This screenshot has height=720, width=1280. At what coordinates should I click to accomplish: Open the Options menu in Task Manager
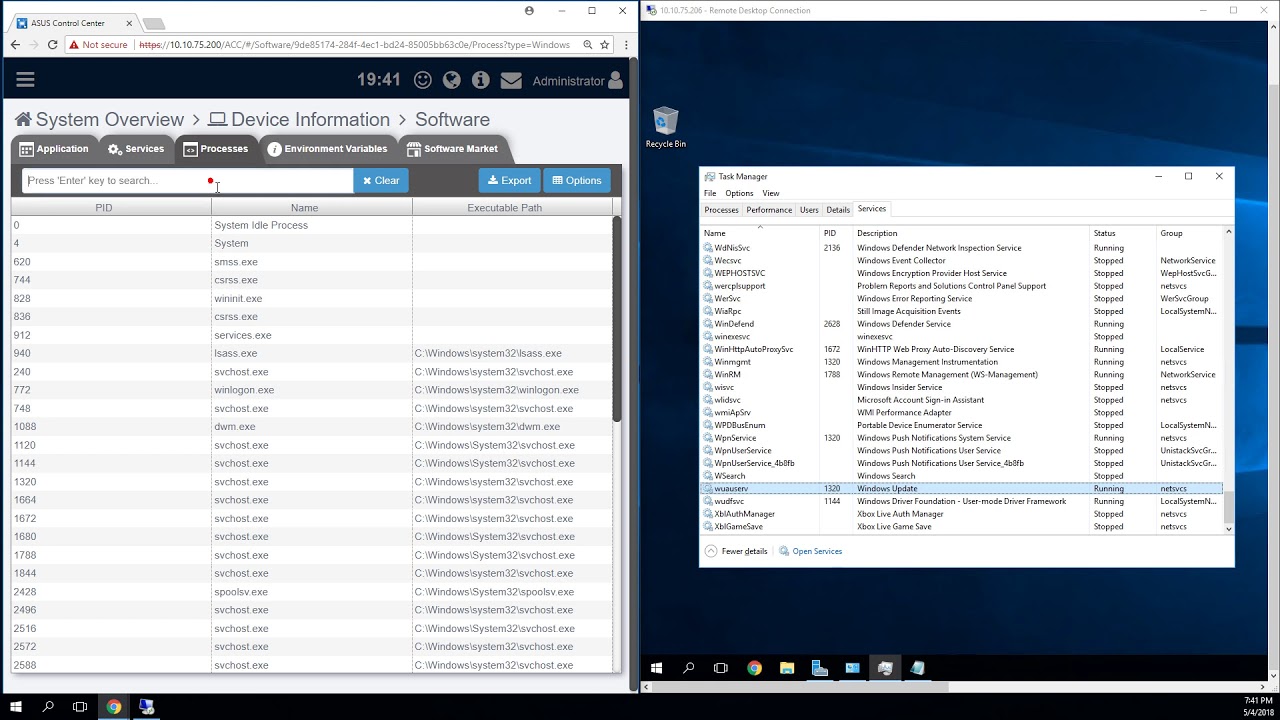(739, 193)
